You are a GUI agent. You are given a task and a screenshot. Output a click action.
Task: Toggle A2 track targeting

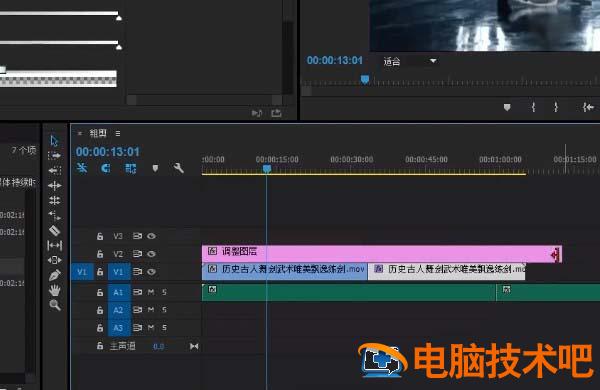point(118,310)
